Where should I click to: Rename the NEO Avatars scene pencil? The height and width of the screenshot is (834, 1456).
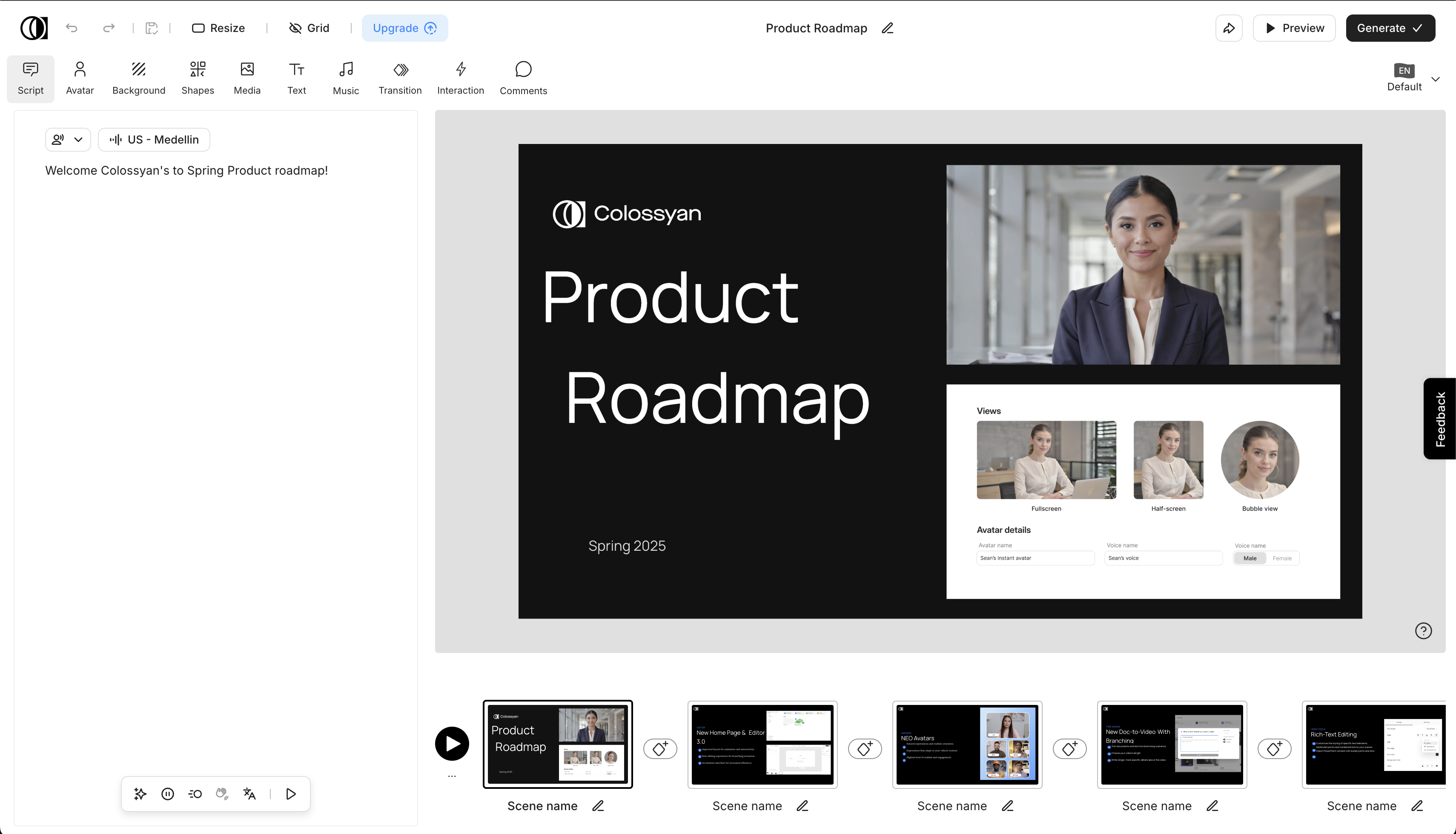pyautogui.click(x=1007, y=805)
